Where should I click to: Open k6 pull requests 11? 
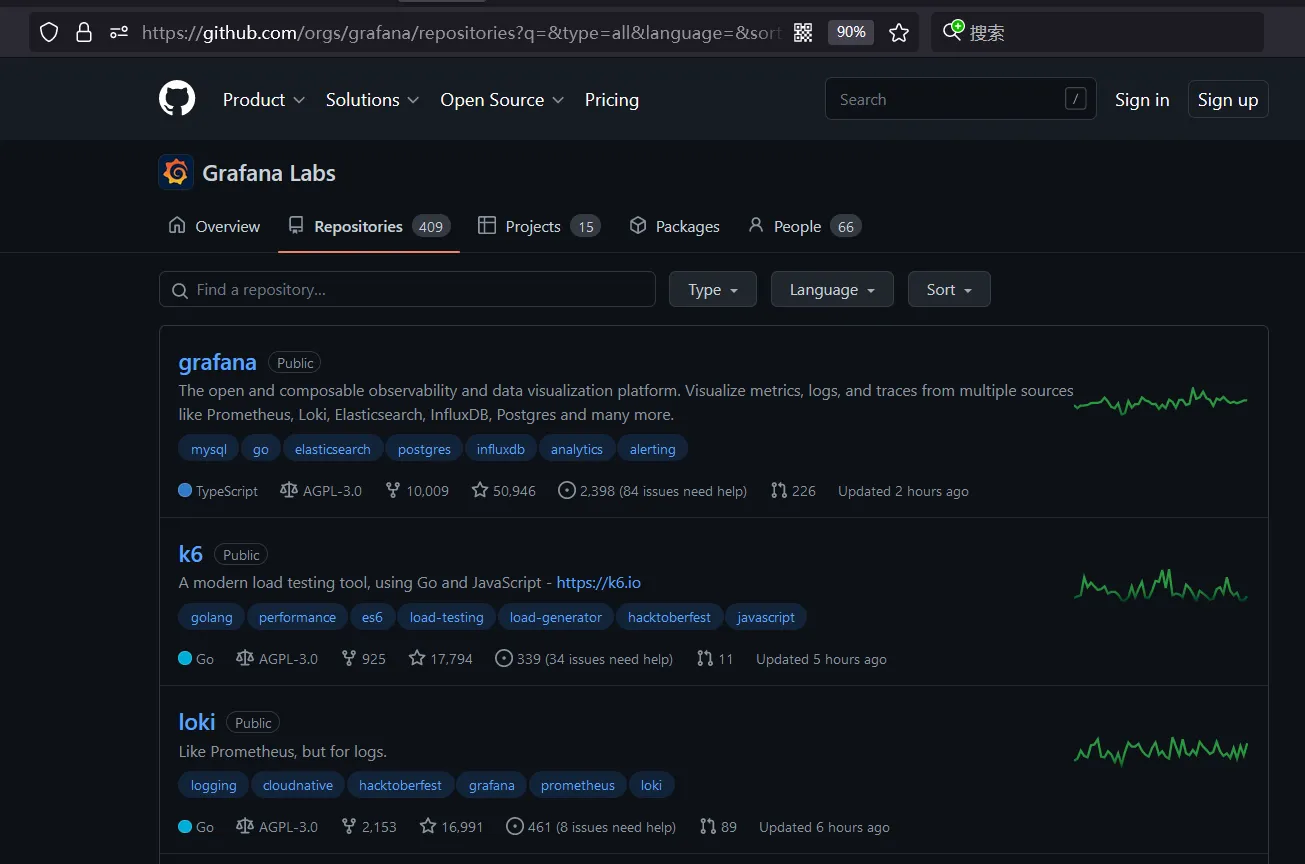point(716,659)
